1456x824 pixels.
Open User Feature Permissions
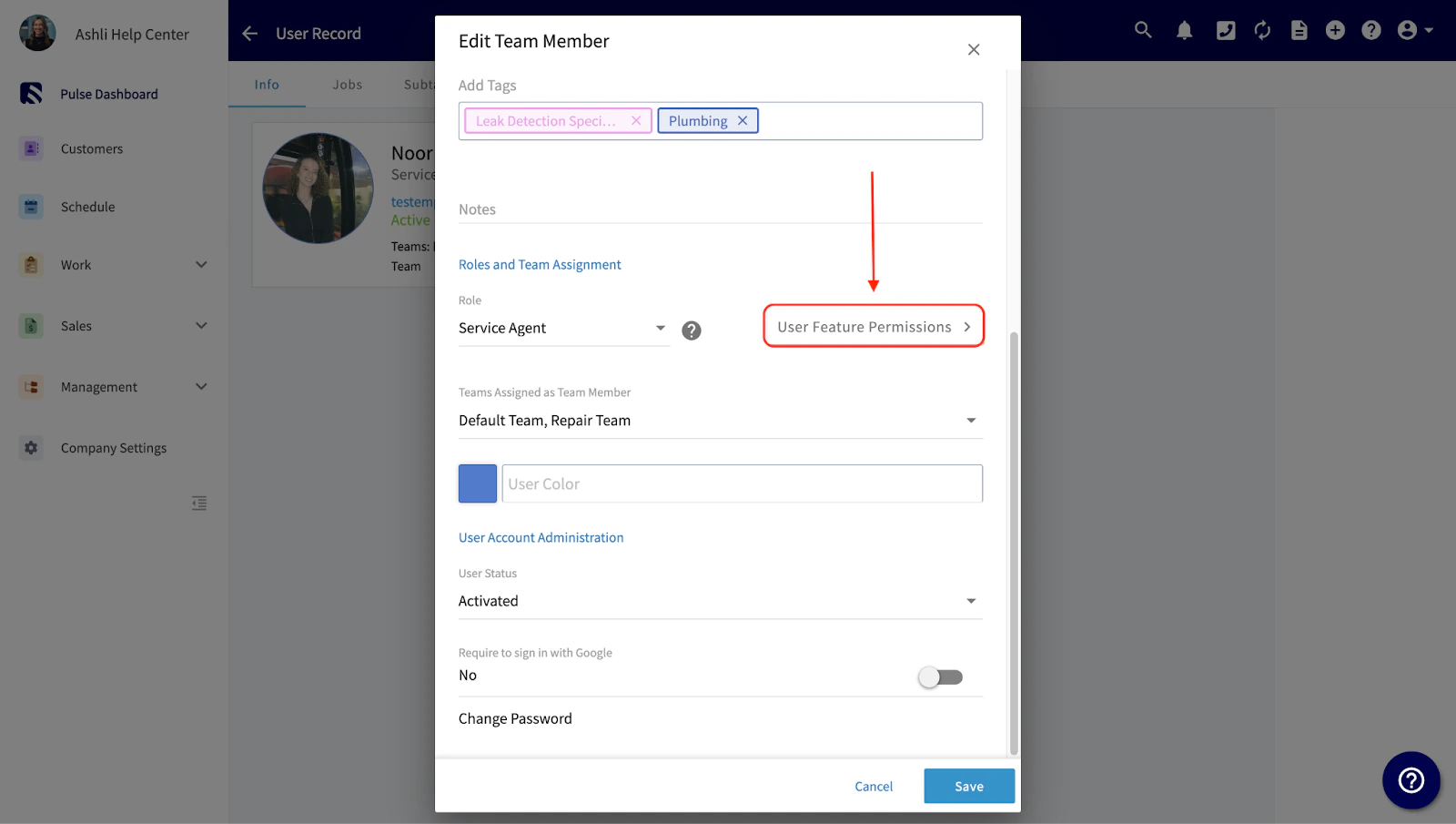click(x=874, y=326)
